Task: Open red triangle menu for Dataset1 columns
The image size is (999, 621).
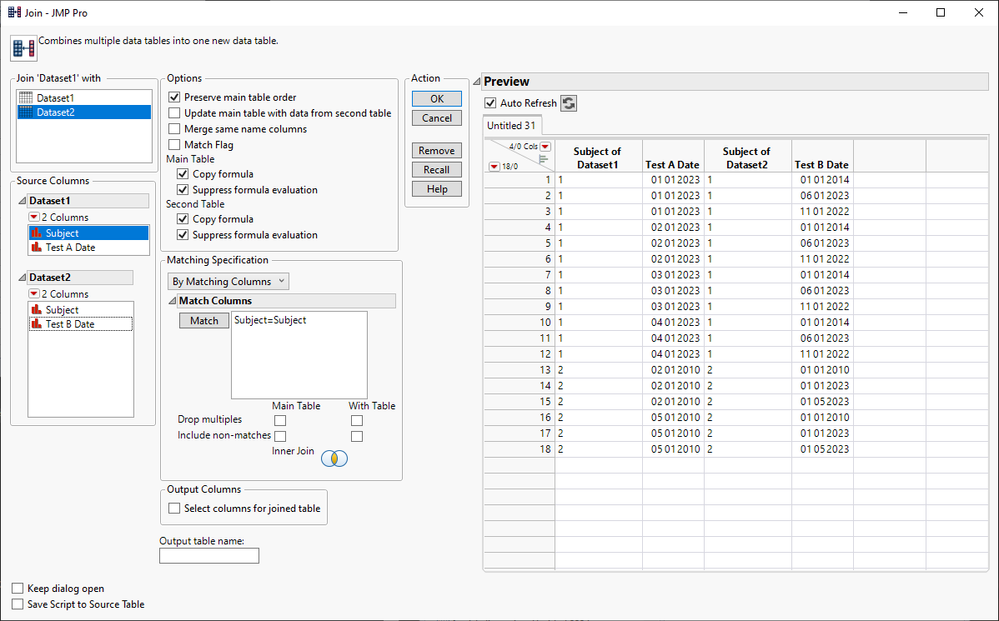Action: pos(35,217)
